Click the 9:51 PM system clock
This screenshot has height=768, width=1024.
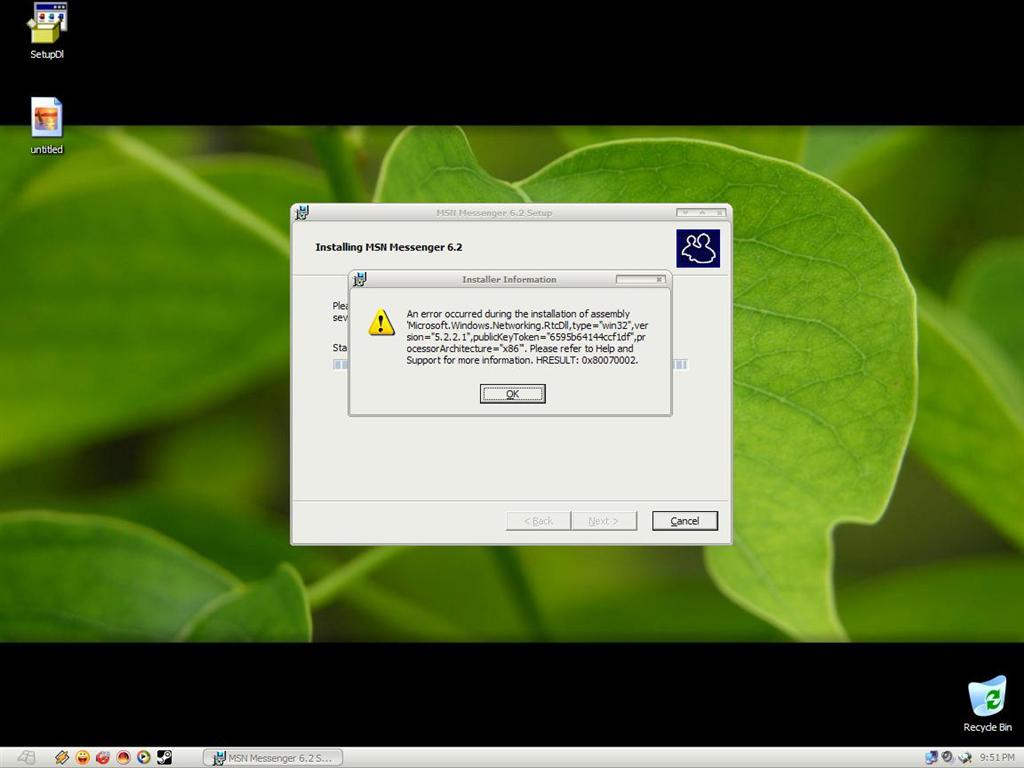click(997, 758)
